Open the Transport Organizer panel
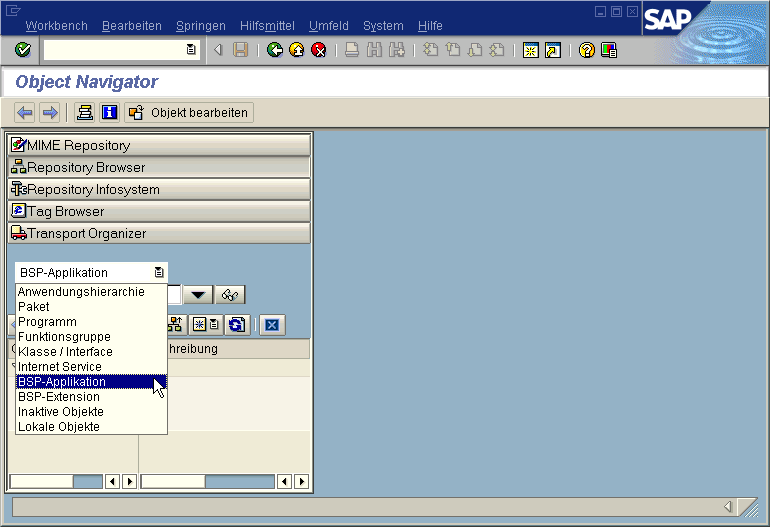This screenshot has height=527, width=770. [x=160, y=234]
